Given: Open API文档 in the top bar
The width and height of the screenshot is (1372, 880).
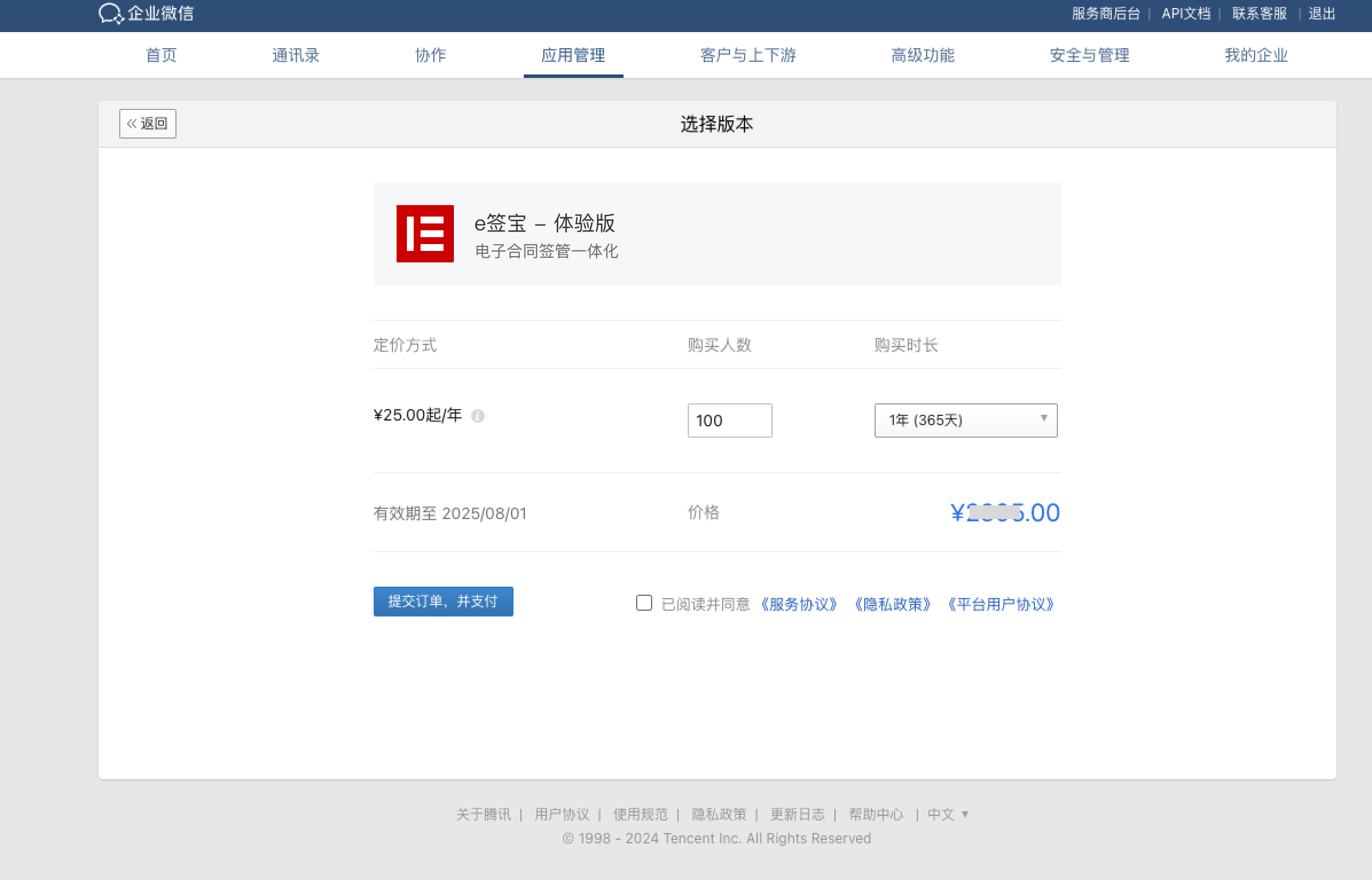Looking at the screenshot, I should [1186, 14].
